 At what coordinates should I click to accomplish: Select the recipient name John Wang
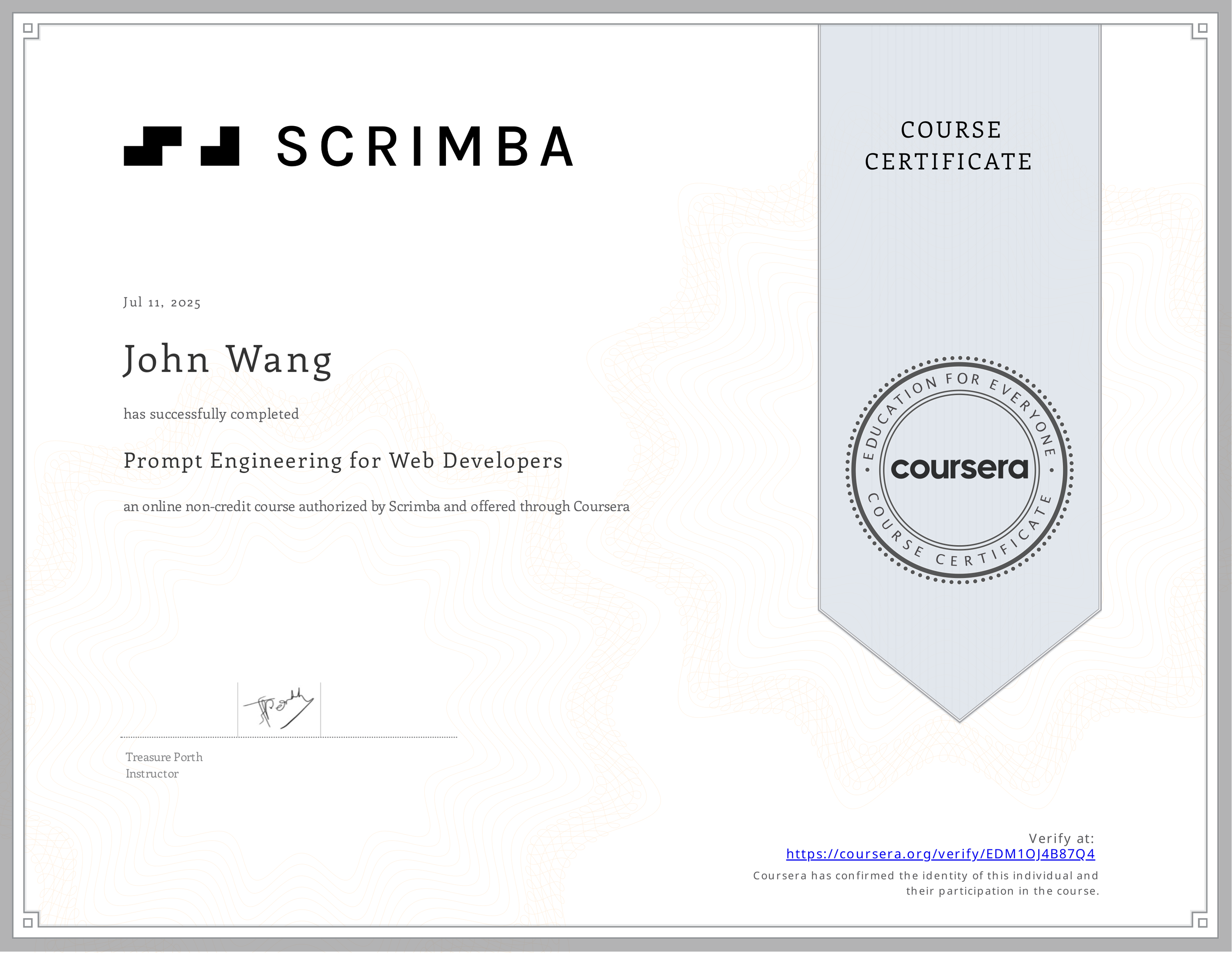pyautogui.click(x=228, y=361)
